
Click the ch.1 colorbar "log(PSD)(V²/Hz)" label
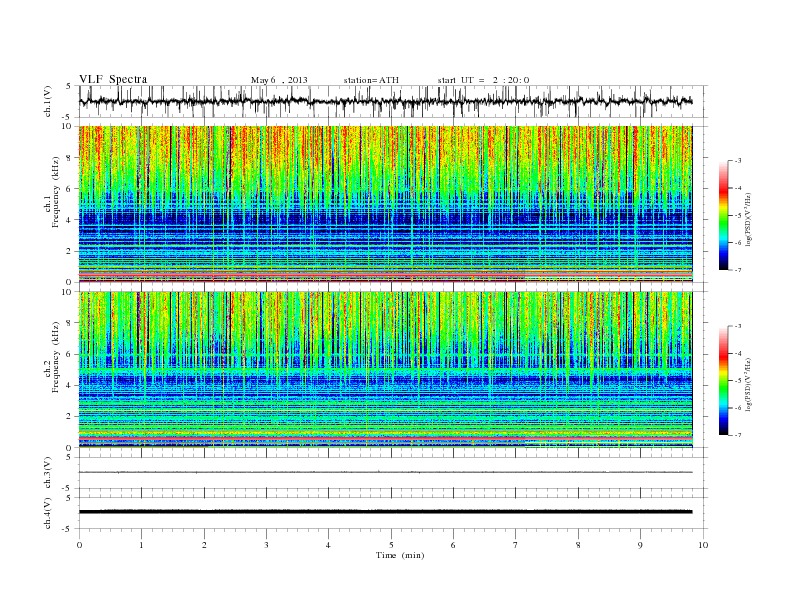749,218
